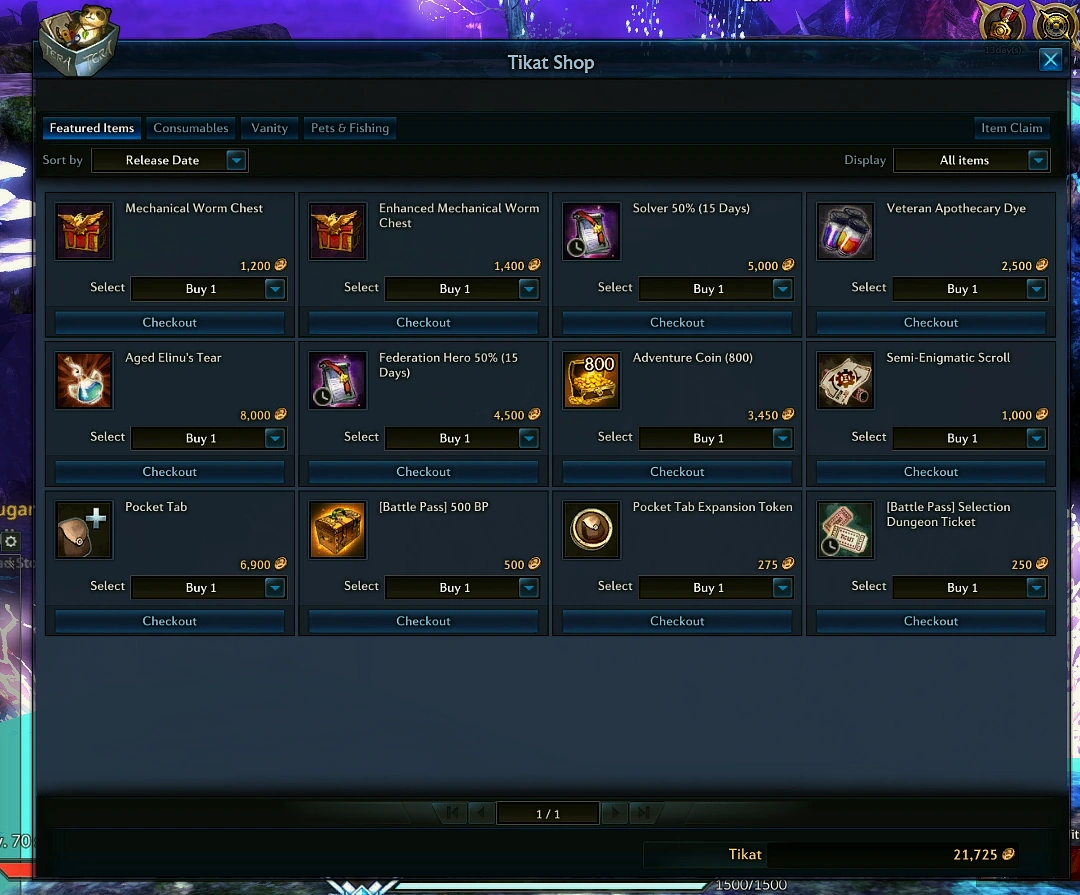Click the Aged Elinu's Tear potion icon
The height and width of the screenshot is (895, 1080).
(83, 380)
